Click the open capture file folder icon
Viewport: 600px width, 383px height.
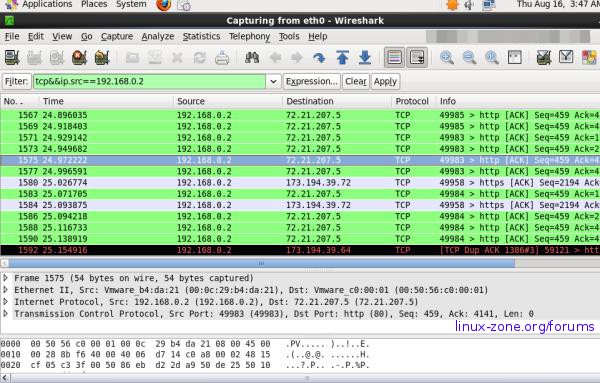point(132,58)
